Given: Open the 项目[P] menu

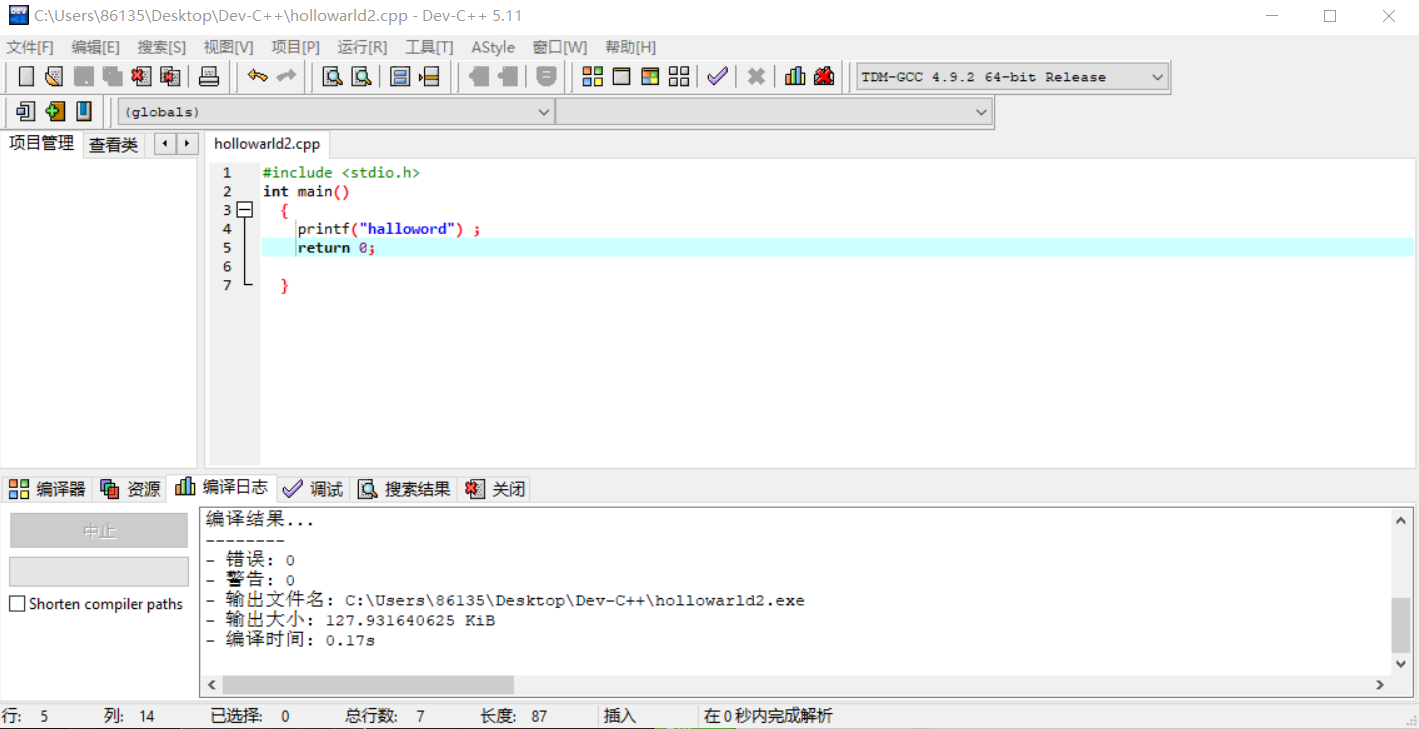Looking at the screenshot, I should point(295,47).
